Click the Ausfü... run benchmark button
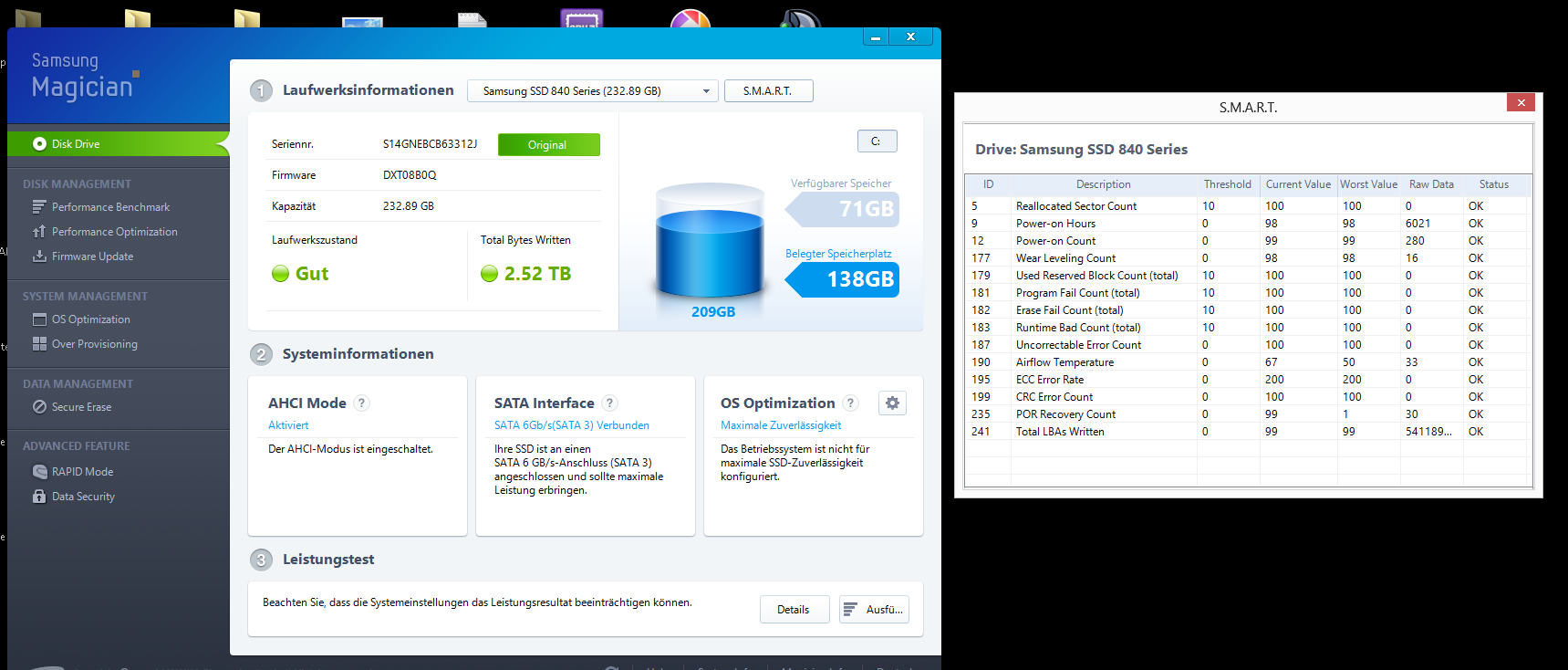 tap(874, 610)
